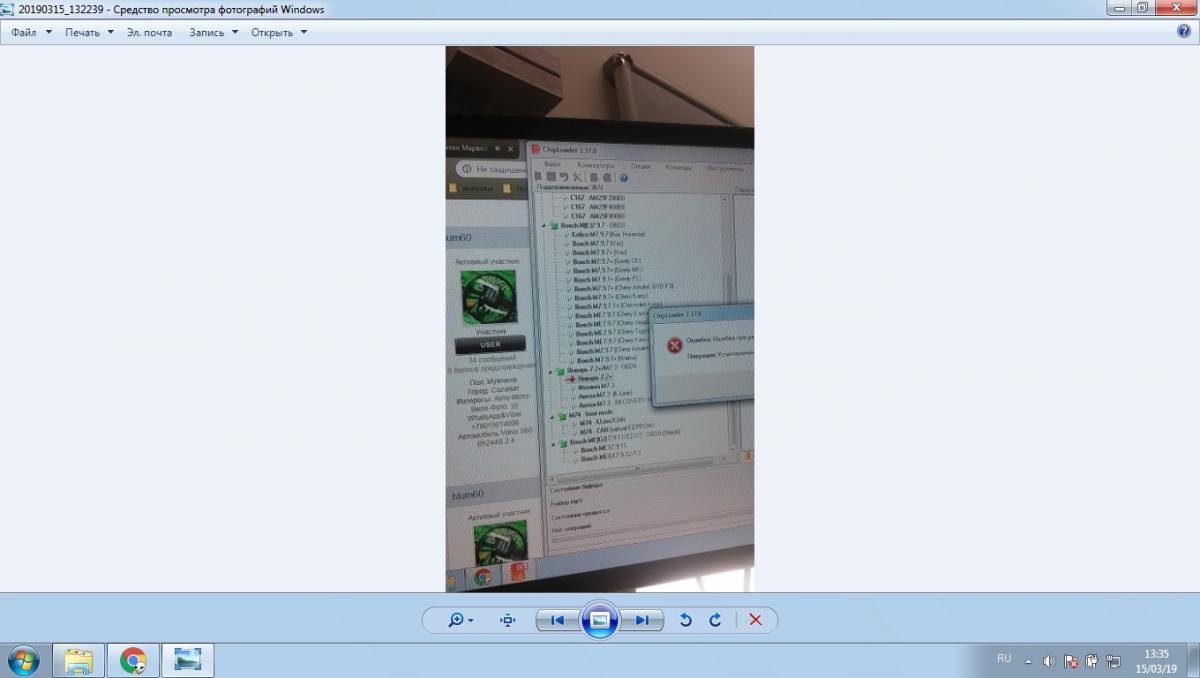Click the RU language indicator
This screenshot has height=678, width=1200.
[1004, 658]
